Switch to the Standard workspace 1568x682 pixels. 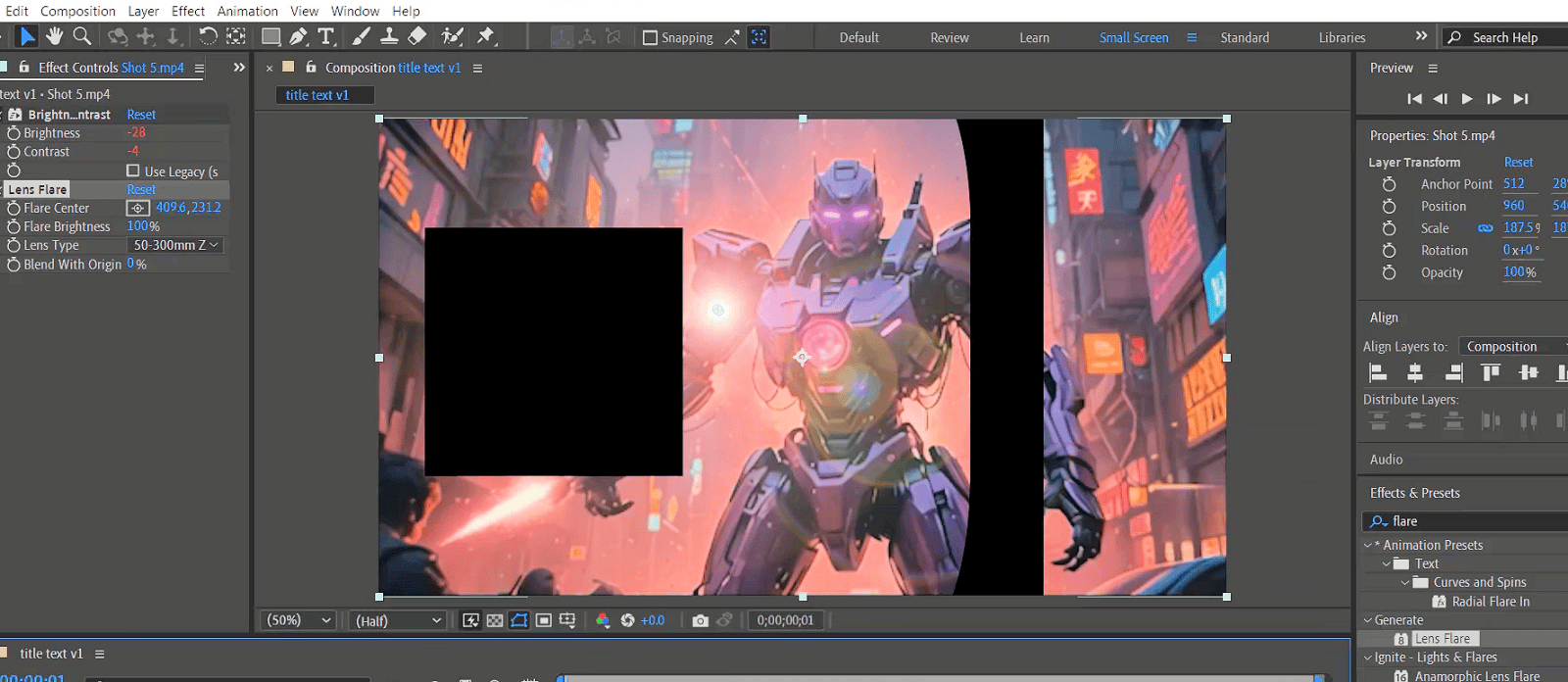coord(1244,37)
